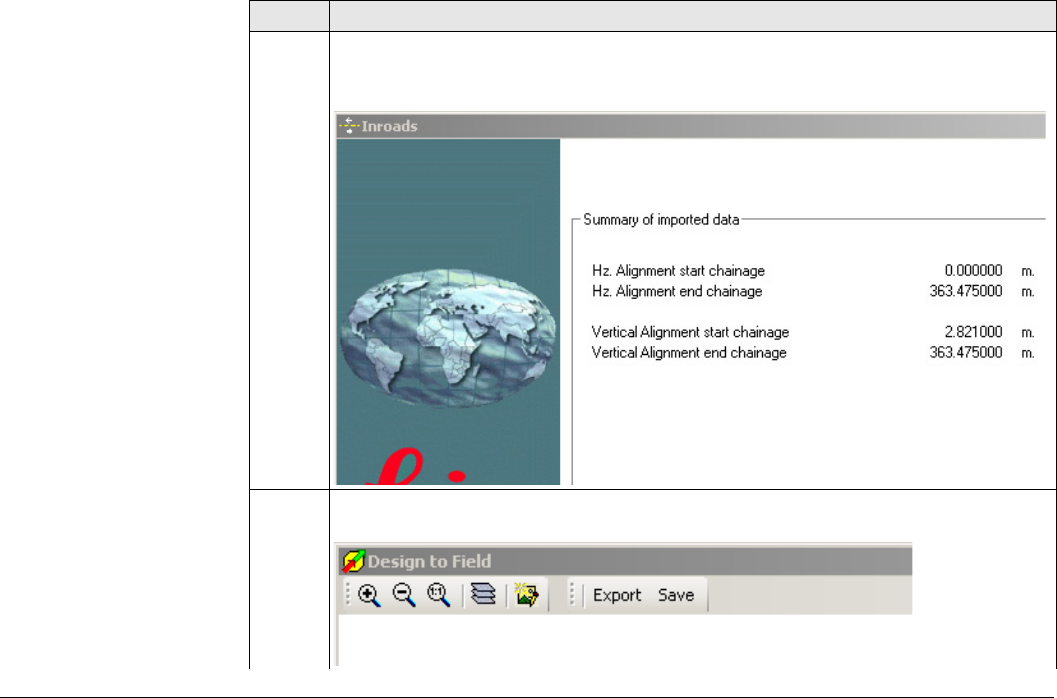Click Save in Design to Field toolbar
Image resolution: width=1057 pixels, height=698 pixels.
[x=676, y=595]
